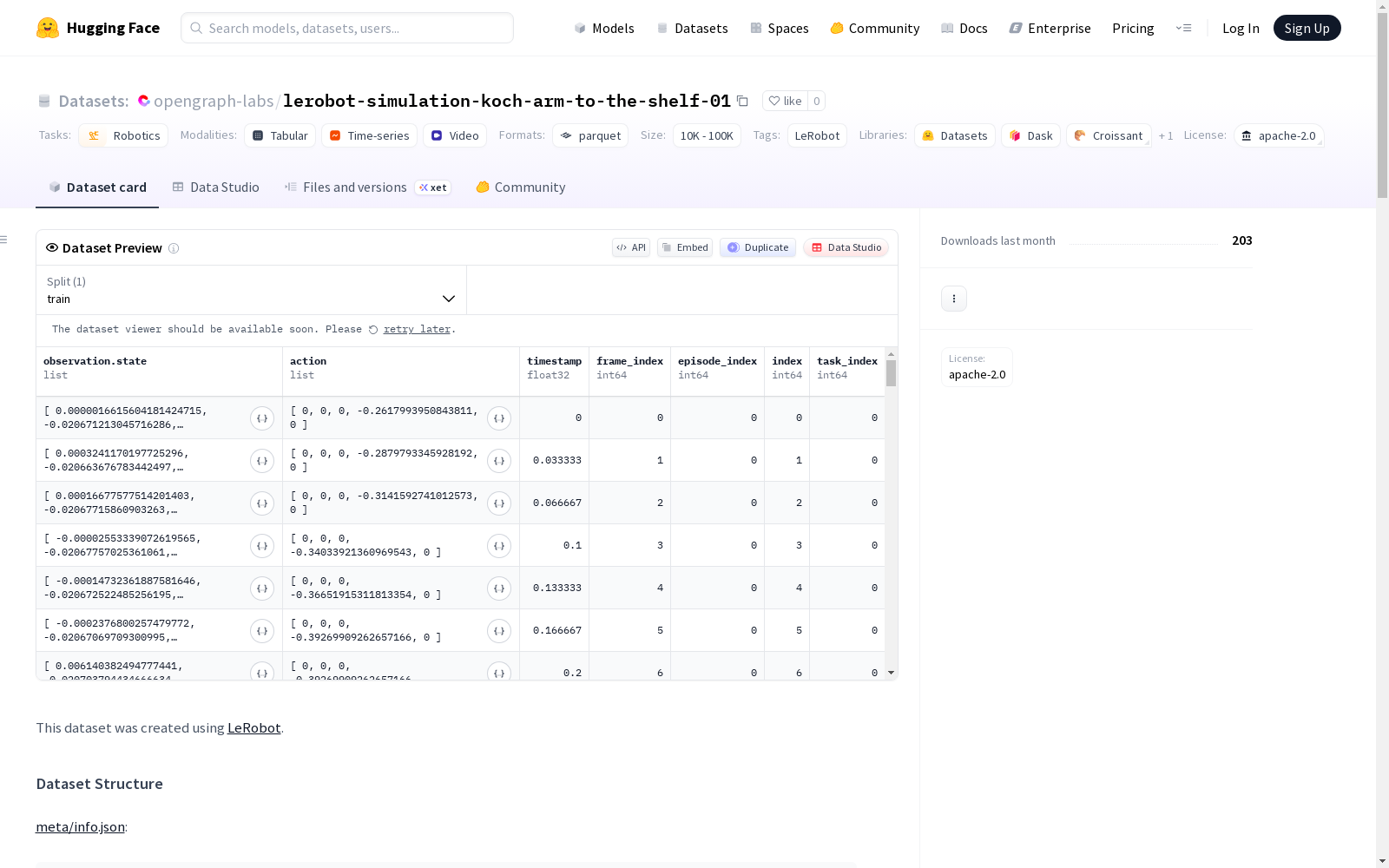Switch to the dataset Community tab
This screenshot has width=1389, height=868.
[521, 187]
